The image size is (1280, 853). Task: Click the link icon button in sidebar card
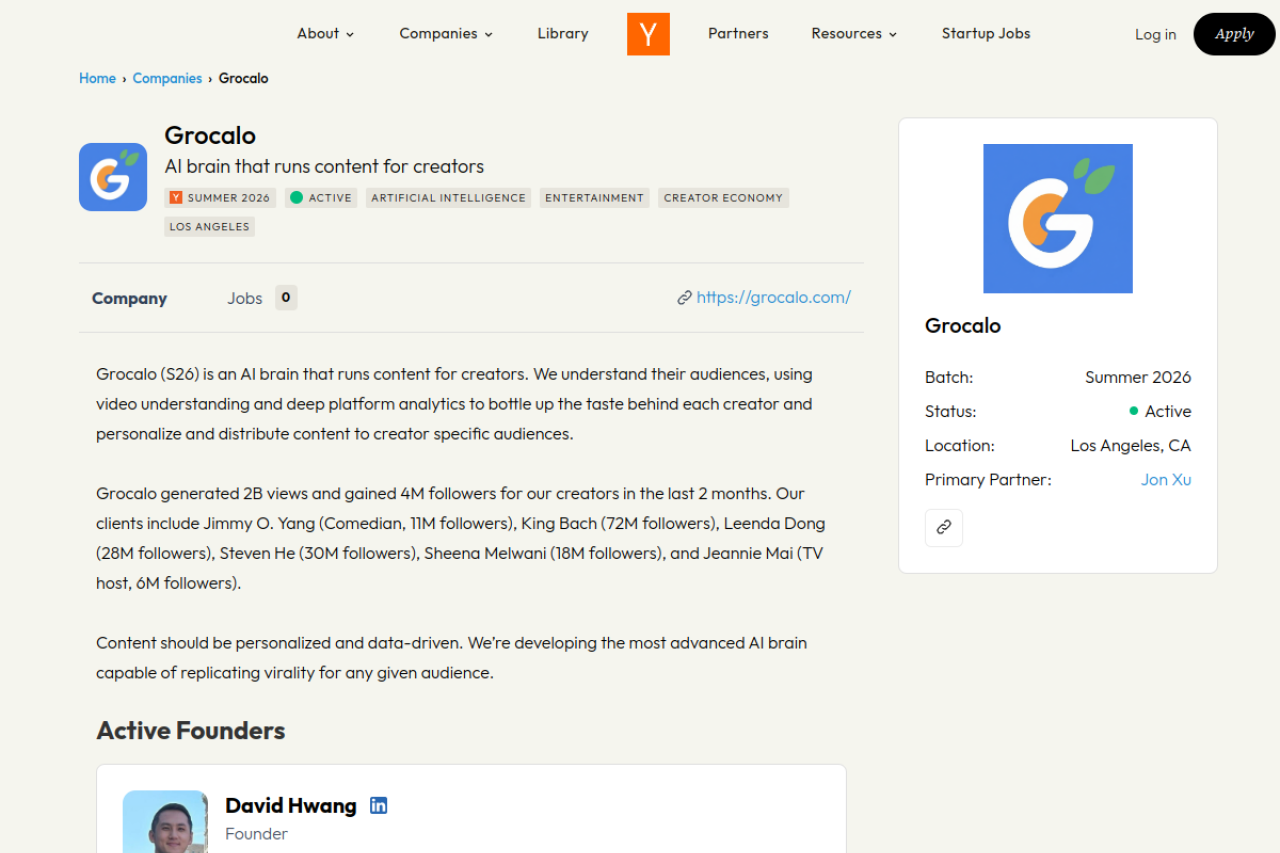(944, 527)
